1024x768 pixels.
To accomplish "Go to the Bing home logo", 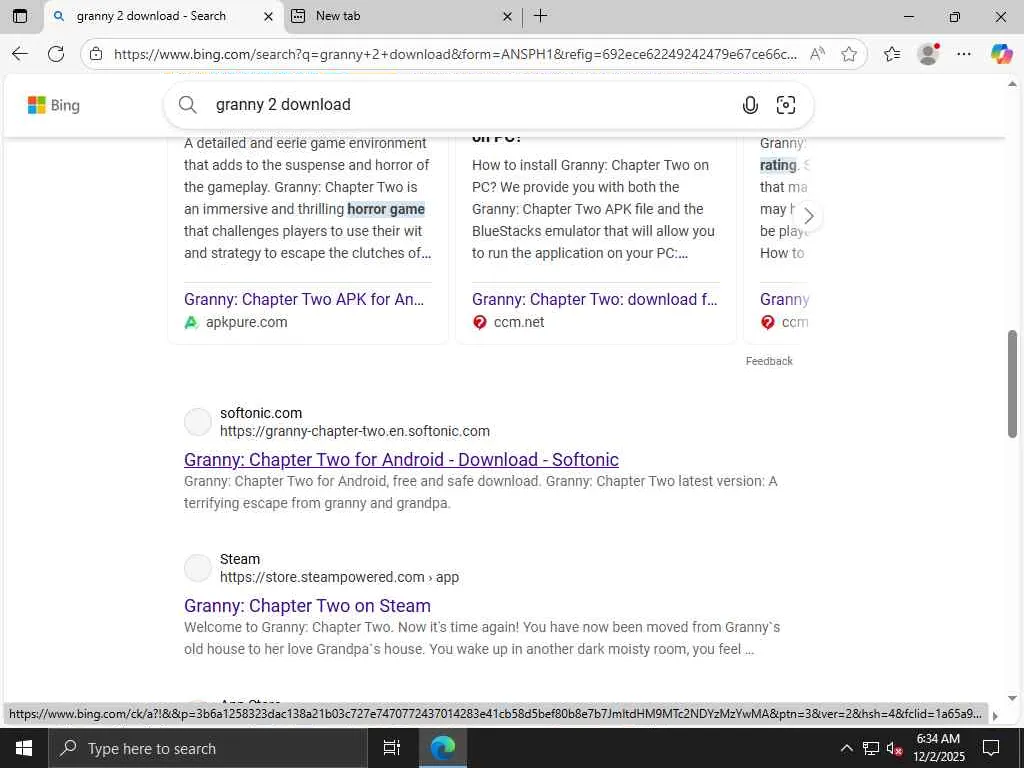I will coord(54,105).
